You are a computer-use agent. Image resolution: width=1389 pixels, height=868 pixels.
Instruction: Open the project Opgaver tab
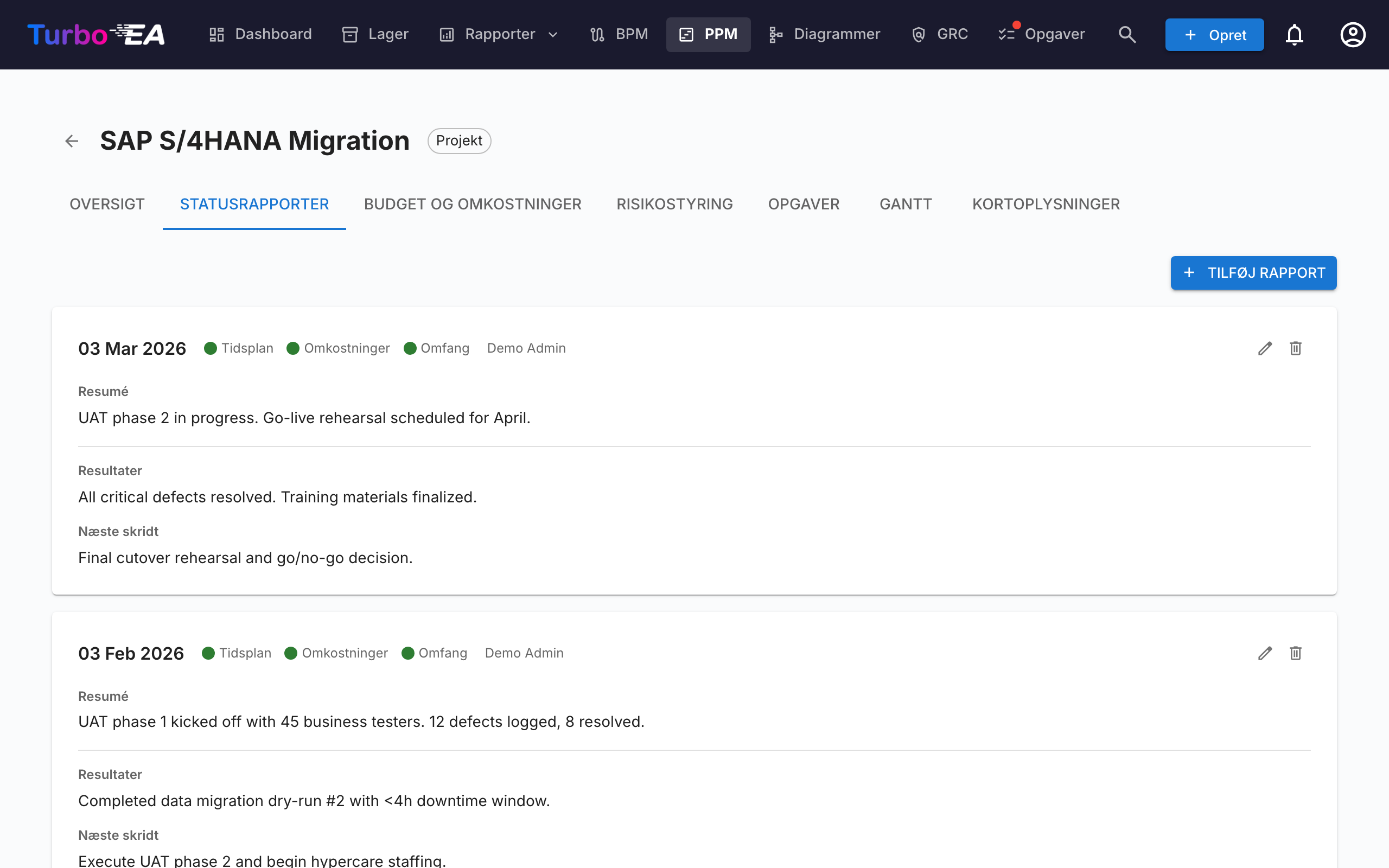(x=804, y=205)
